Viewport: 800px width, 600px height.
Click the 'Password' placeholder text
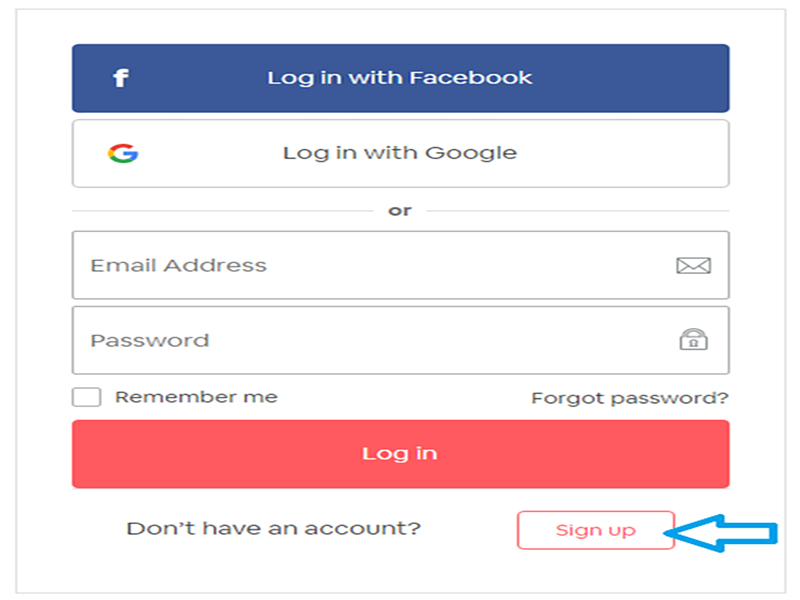(x=150, y=340)
